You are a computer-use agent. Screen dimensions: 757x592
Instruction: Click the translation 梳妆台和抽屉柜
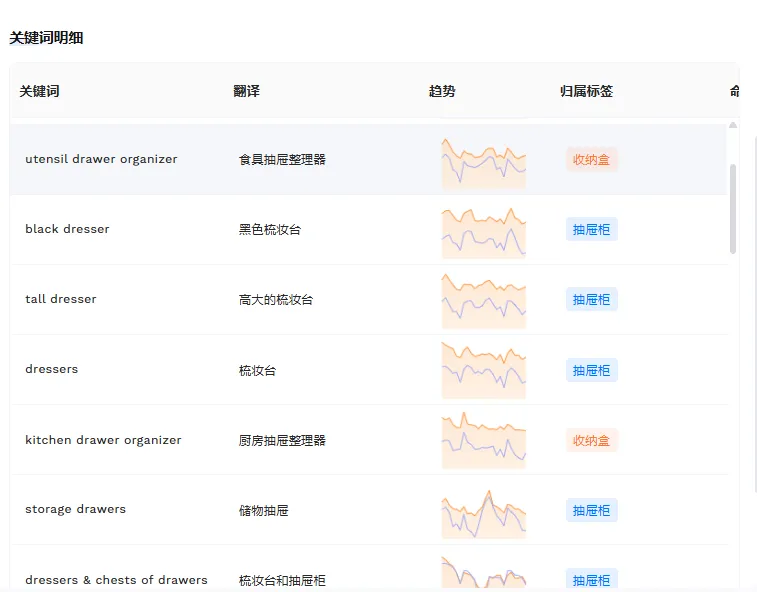282,580
